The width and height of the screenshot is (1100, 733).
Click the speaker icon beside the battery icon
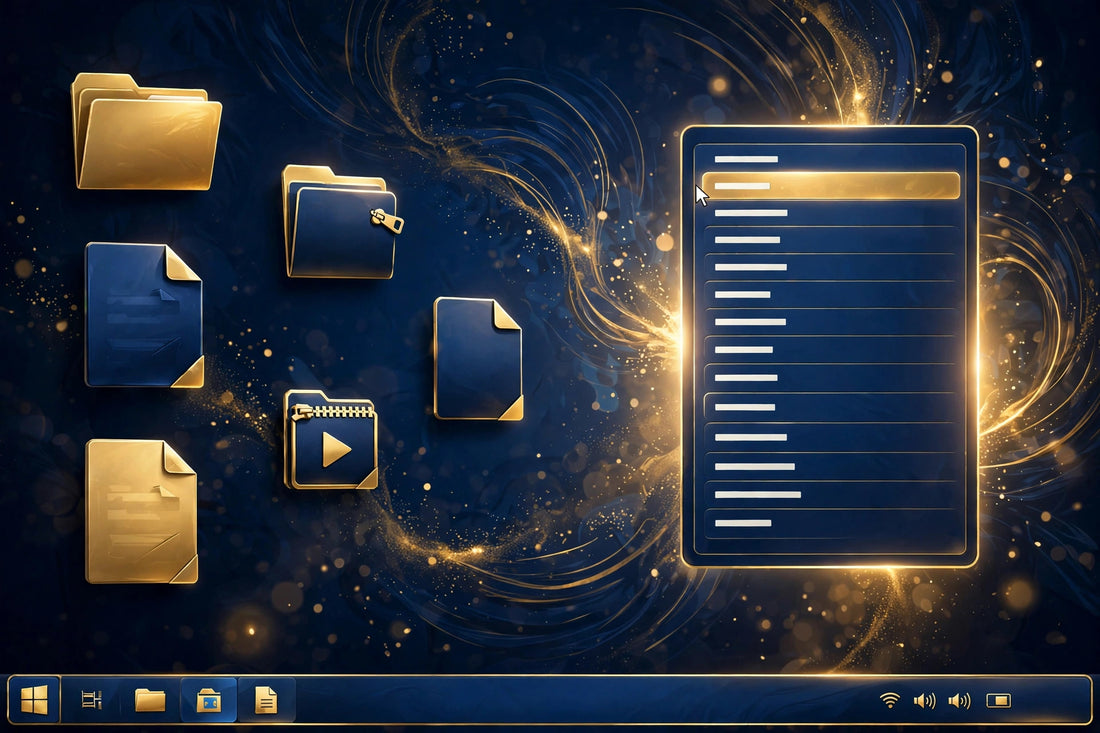point(959,700)
